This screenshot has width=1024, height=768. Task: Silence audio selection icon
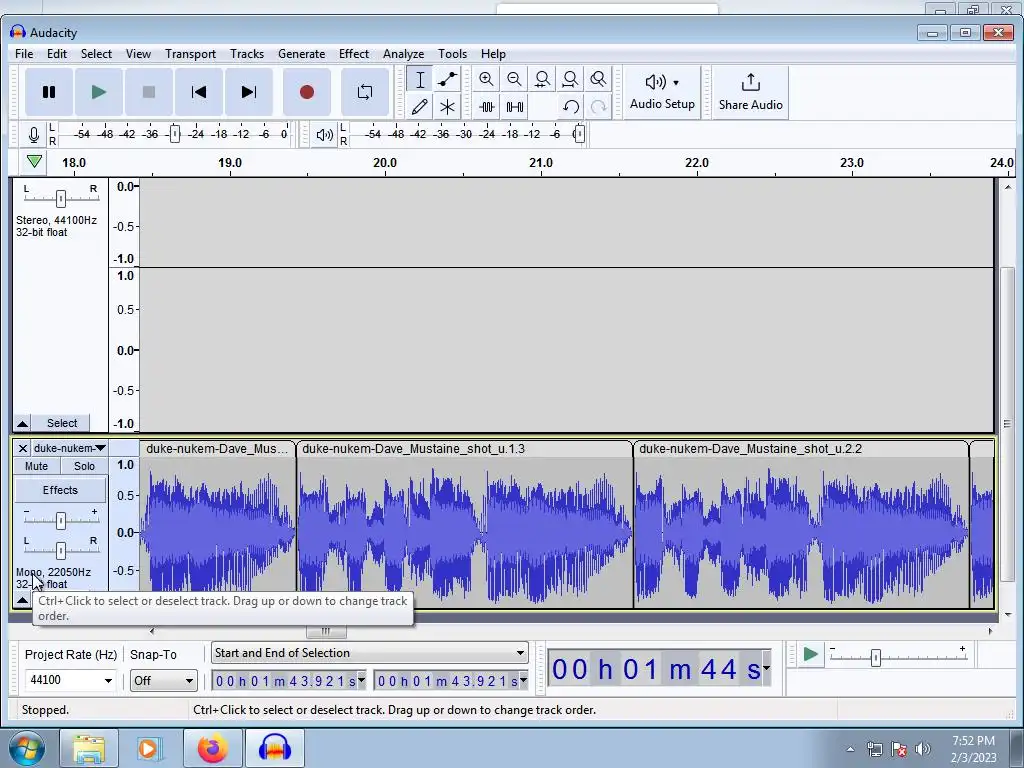[x=515, y=106]
